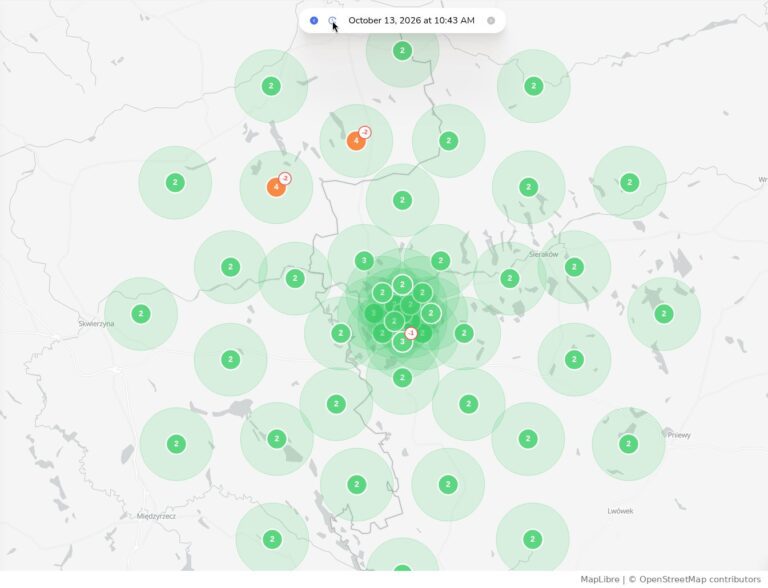Screen dimensions: 768x588
Task: Click the Międzyrzecz town label
Action: [x=156, y=516]
